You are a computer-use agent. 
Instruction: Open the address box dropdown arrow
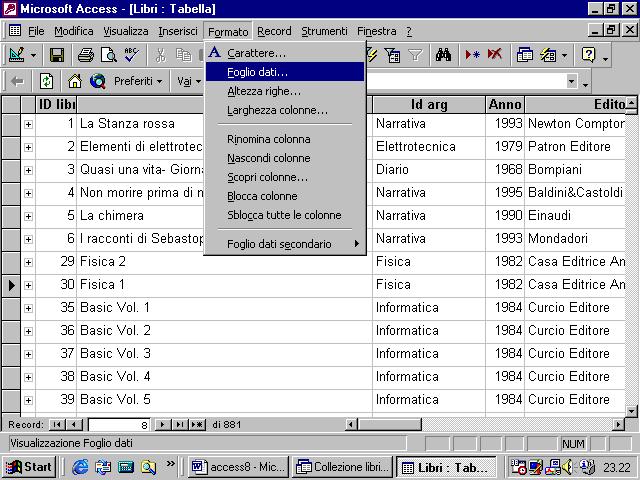click(x=572, y=81)
